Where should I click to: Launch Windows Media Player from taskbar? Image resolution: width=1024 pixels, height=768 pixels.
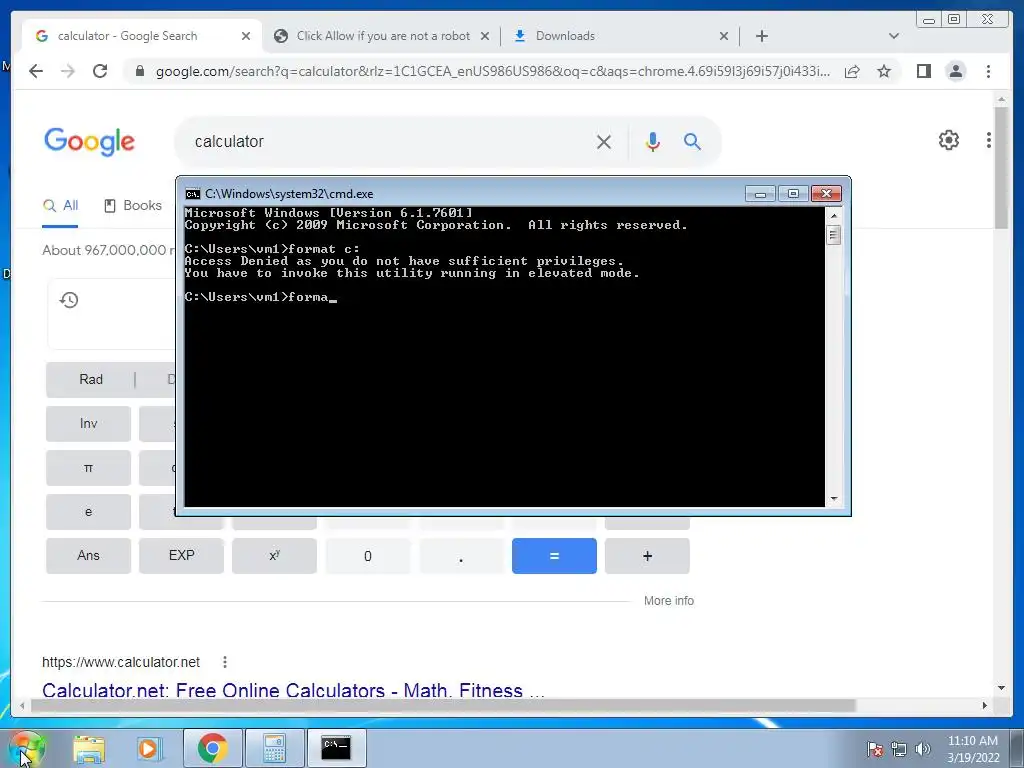(149, 748)
